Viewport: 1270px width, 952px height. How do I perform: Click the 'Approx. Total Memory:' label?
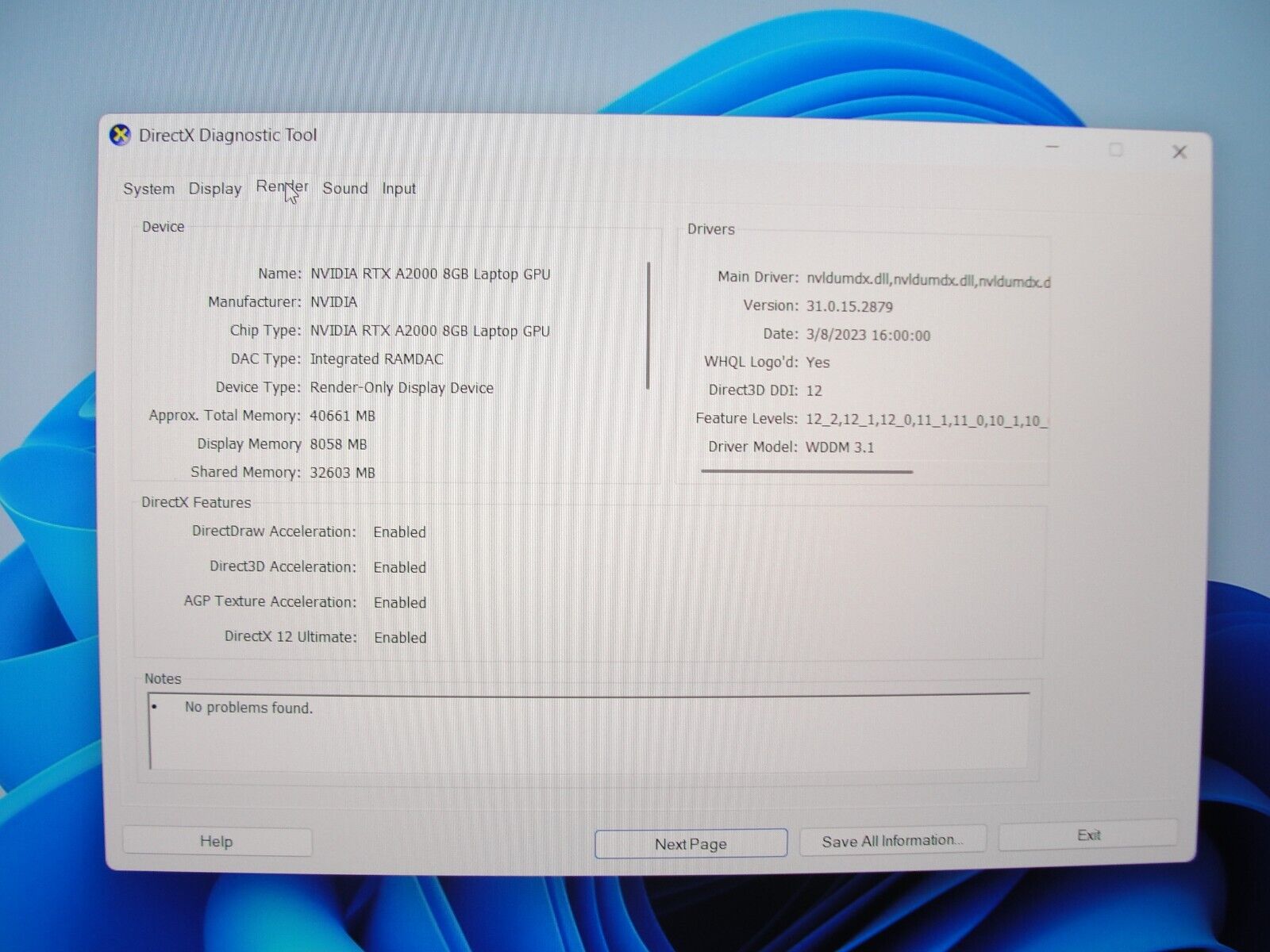[x=225, y=416]
